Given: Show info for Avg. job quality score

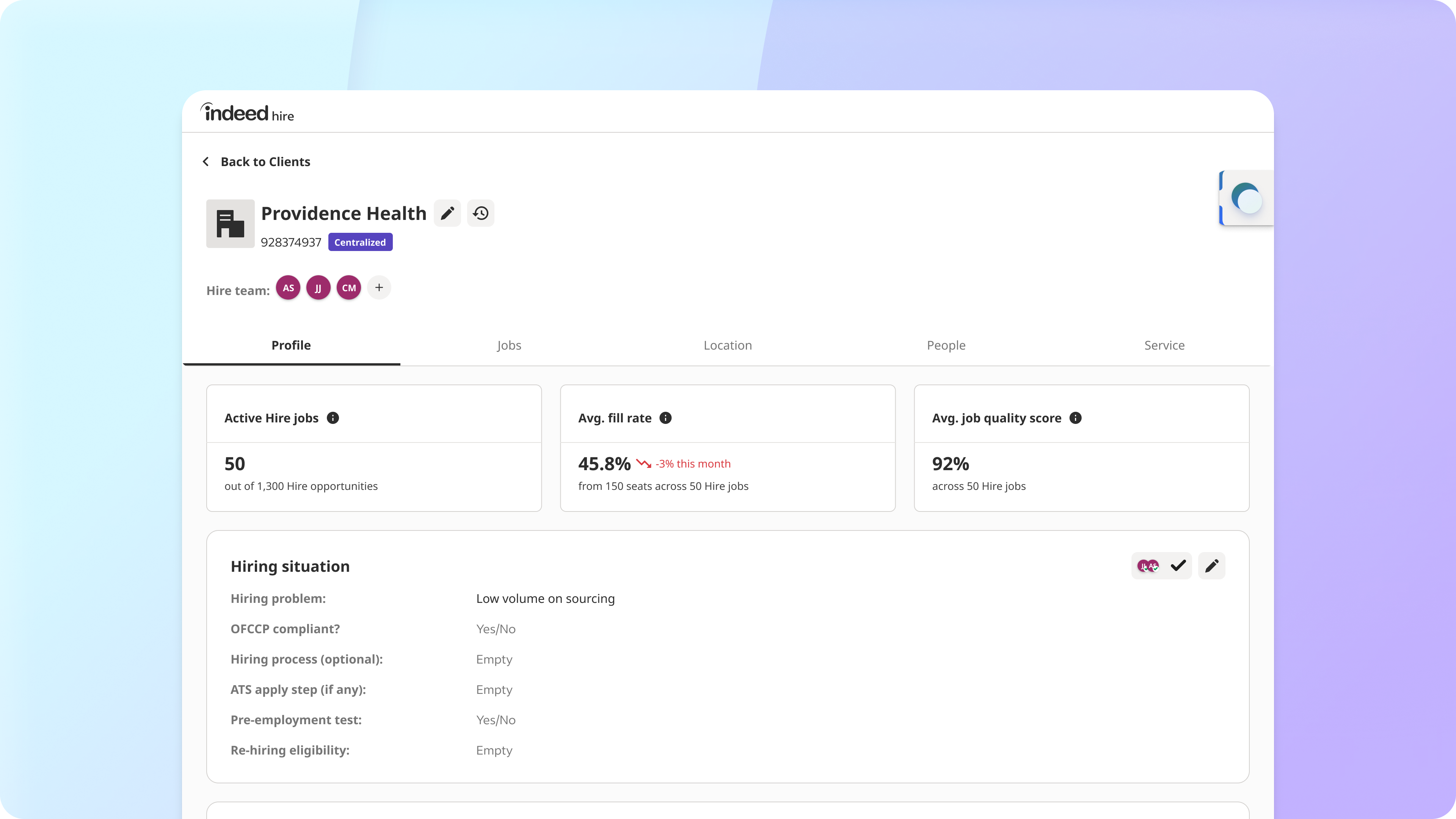Looking at the screenshot, I should click(1076, 418).
